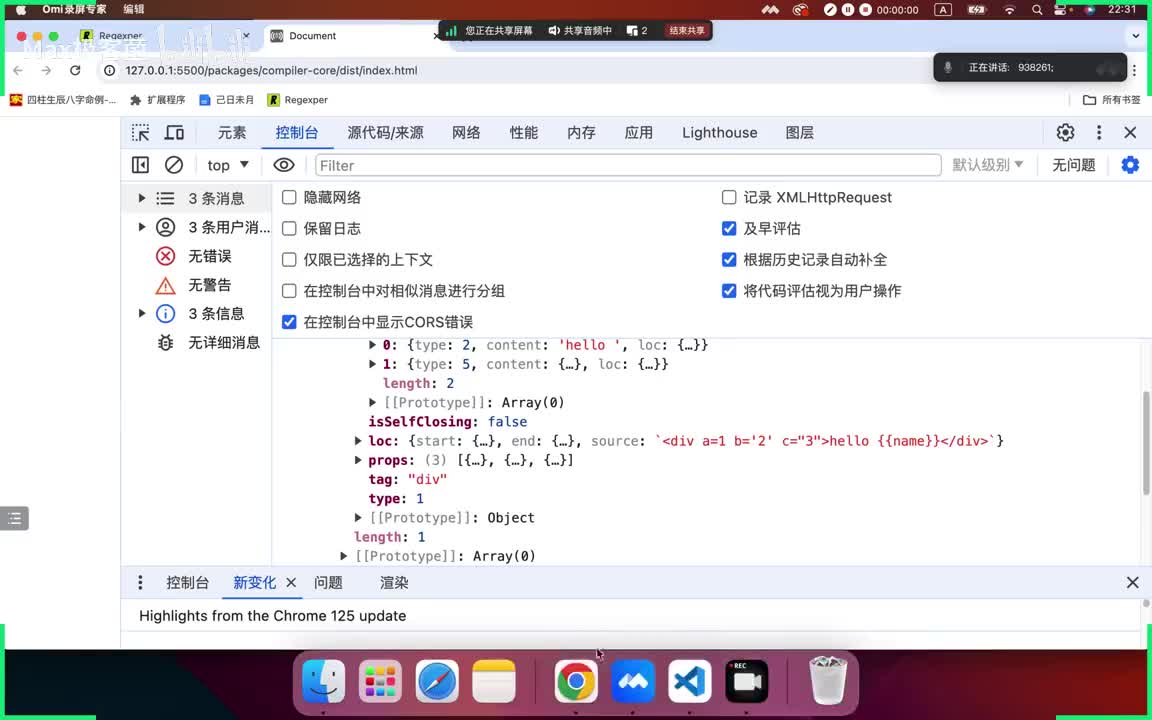Image resolution: width=1152 pixels, height=720 pixels.
Task: Create live expression eye icon
Action: (x=284, y=165)
